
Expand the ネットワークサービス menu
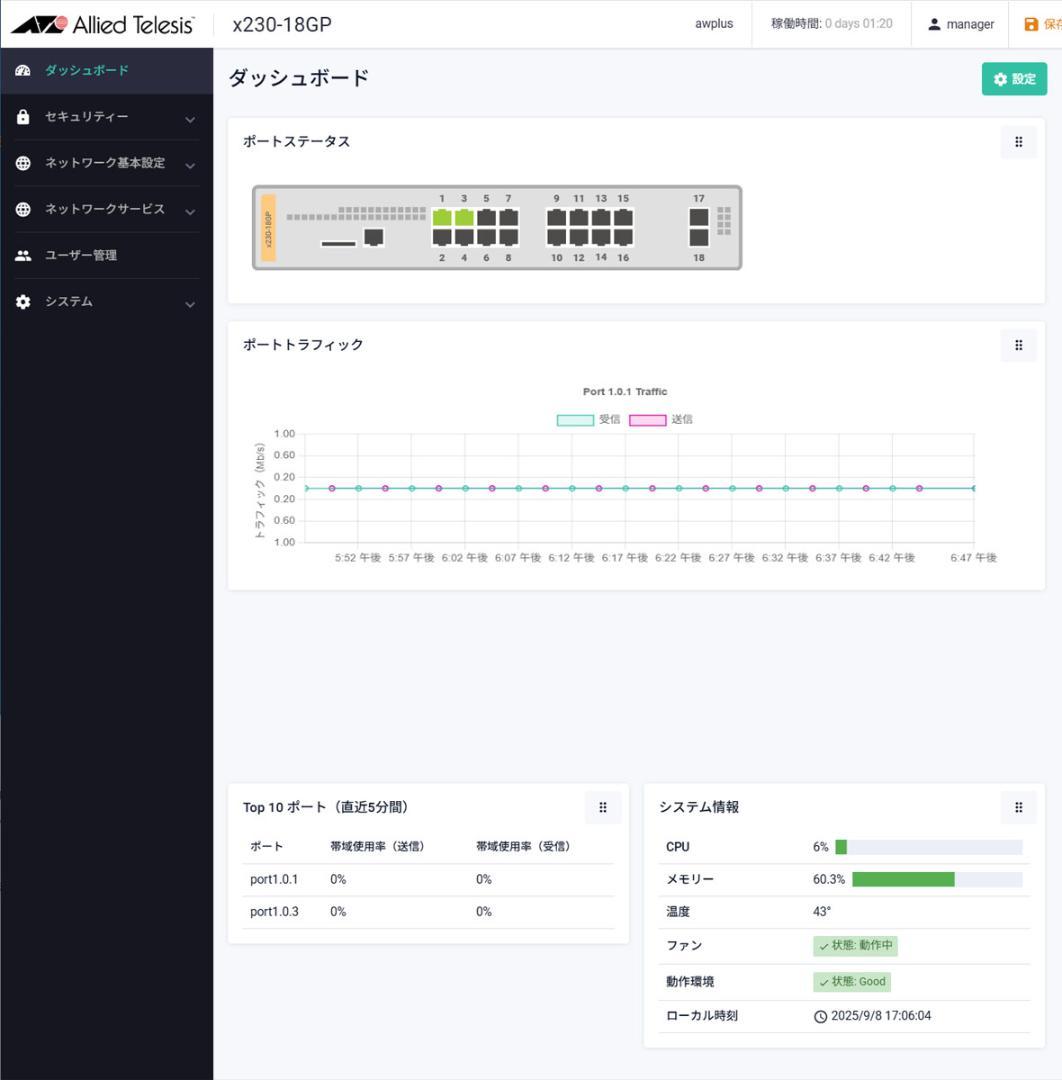[106, 209]
